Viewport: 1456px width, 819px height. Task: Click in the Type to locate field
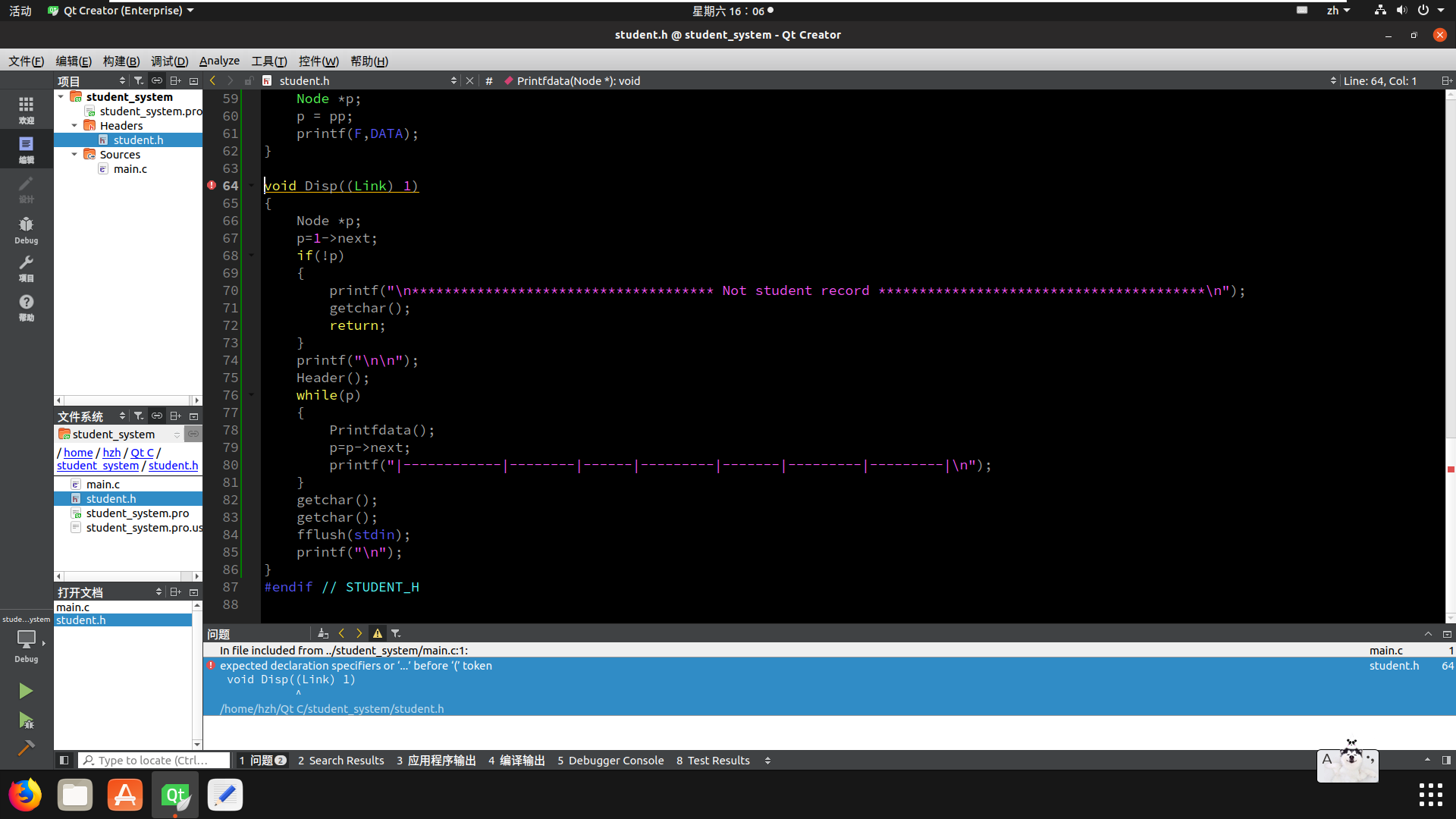click(x=154, y=760)
